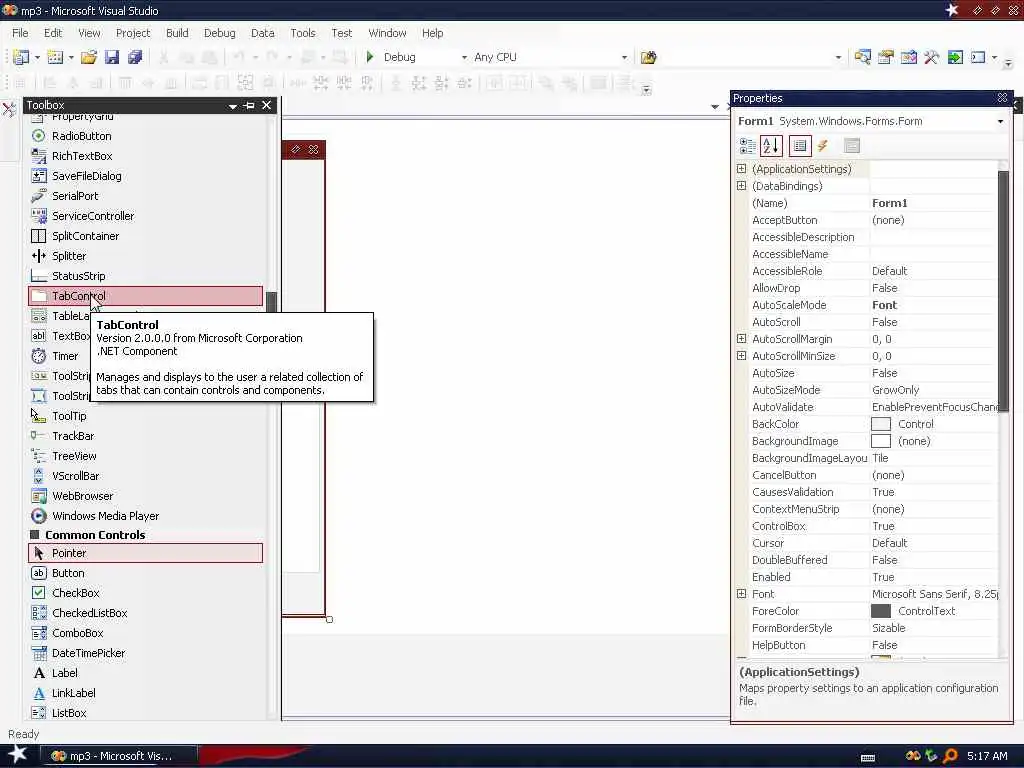The image size is (1024, 768).
Task: Expand the Font property node
Action: click(741, 594)
